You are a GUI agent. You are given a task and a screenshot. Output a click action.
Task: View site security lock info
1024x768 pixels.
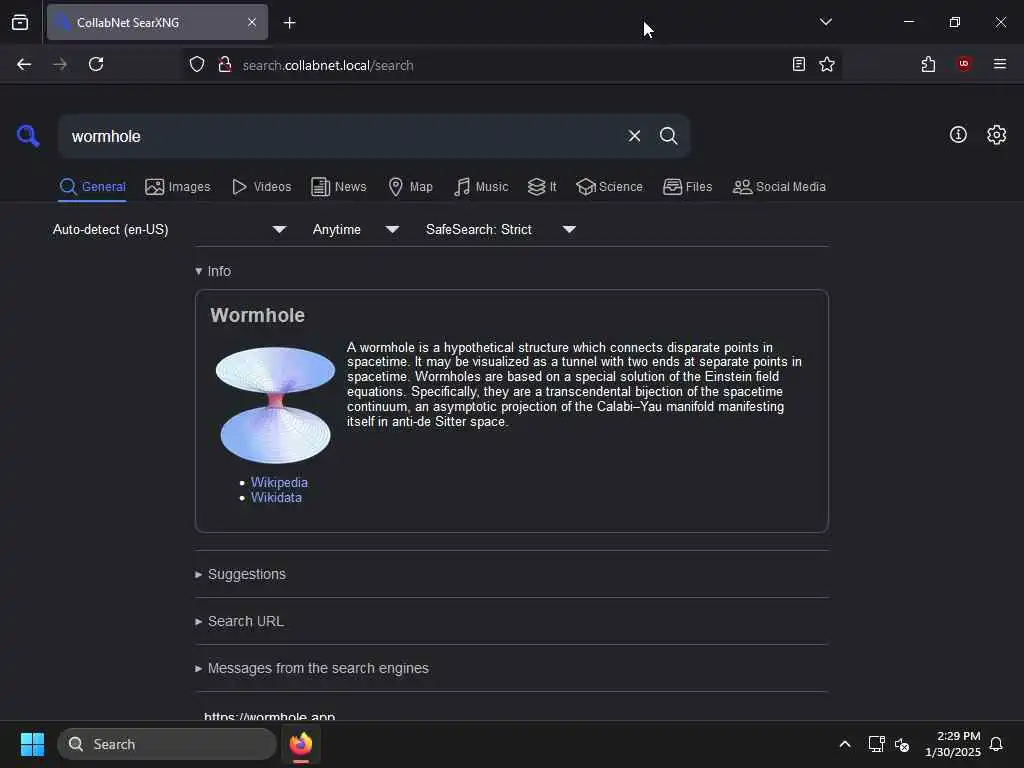click(x=225, y=65)
